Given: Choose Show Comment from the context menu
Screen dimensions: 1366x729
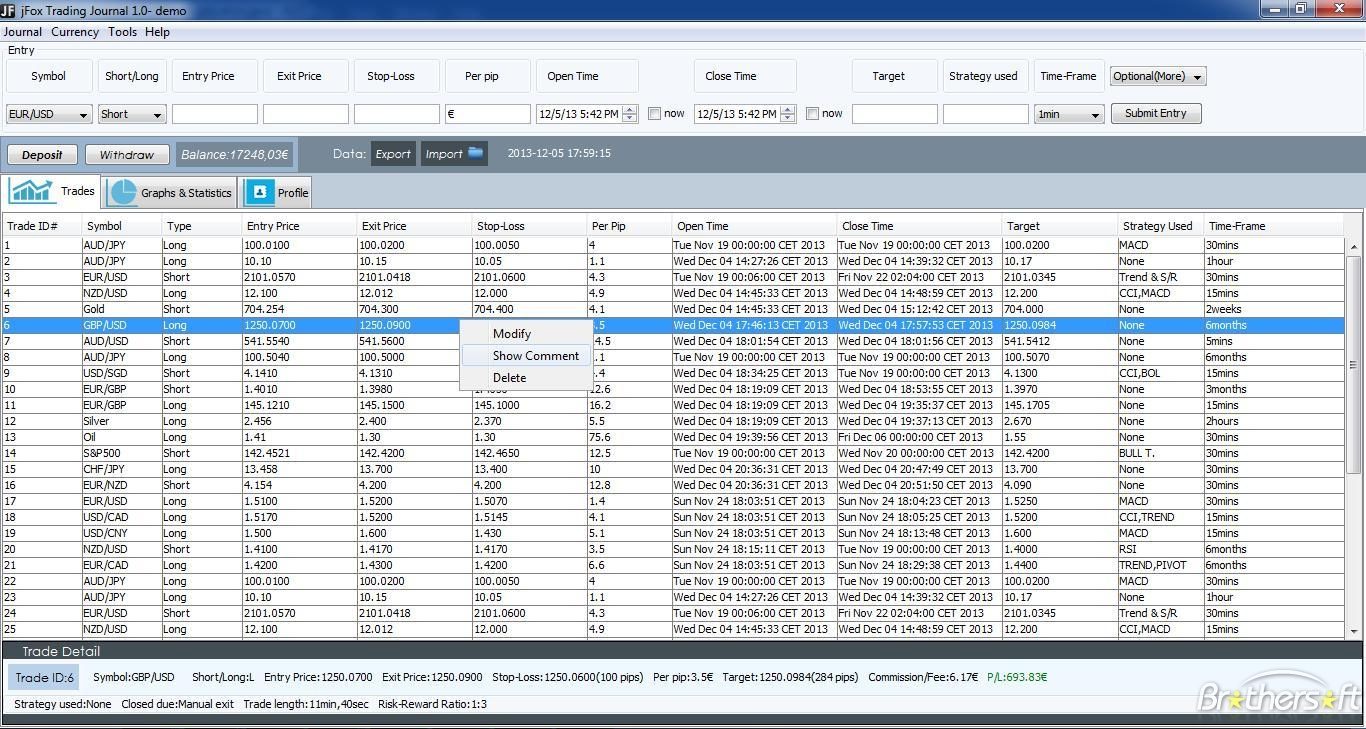Looking at the screenshot, I should pos(535,356).
